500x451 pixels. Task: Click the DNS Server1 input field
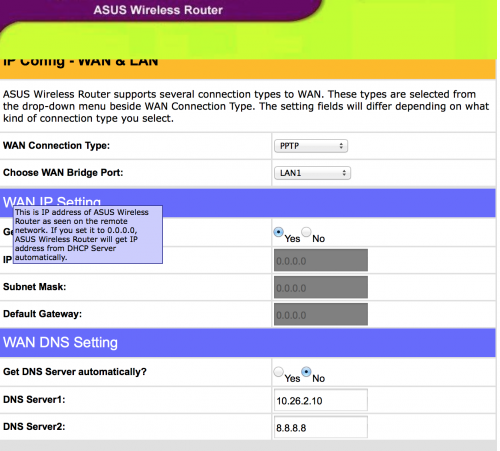click(321, 400)
